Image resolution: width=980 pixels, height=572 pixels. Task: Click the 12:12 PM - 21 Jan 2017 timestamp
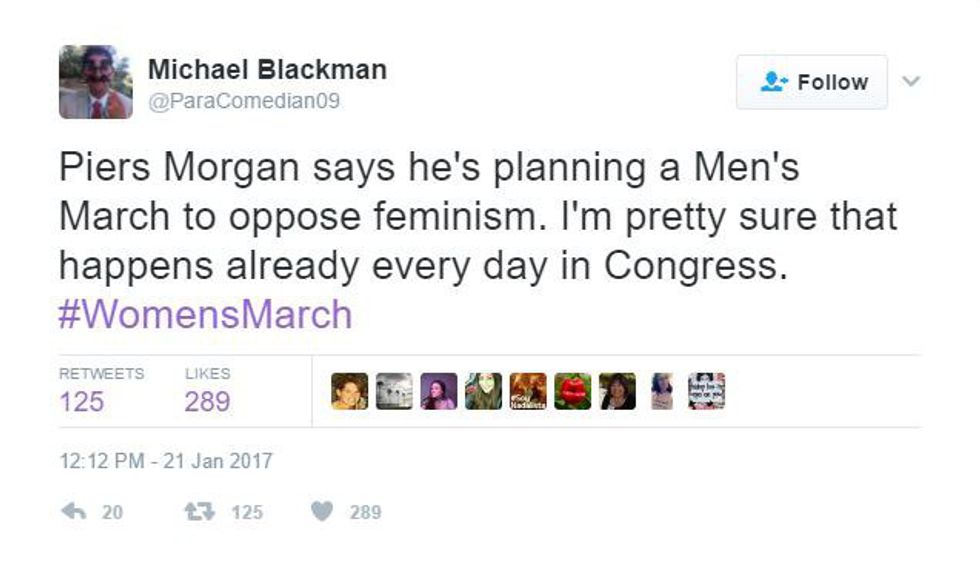point(165,462)
